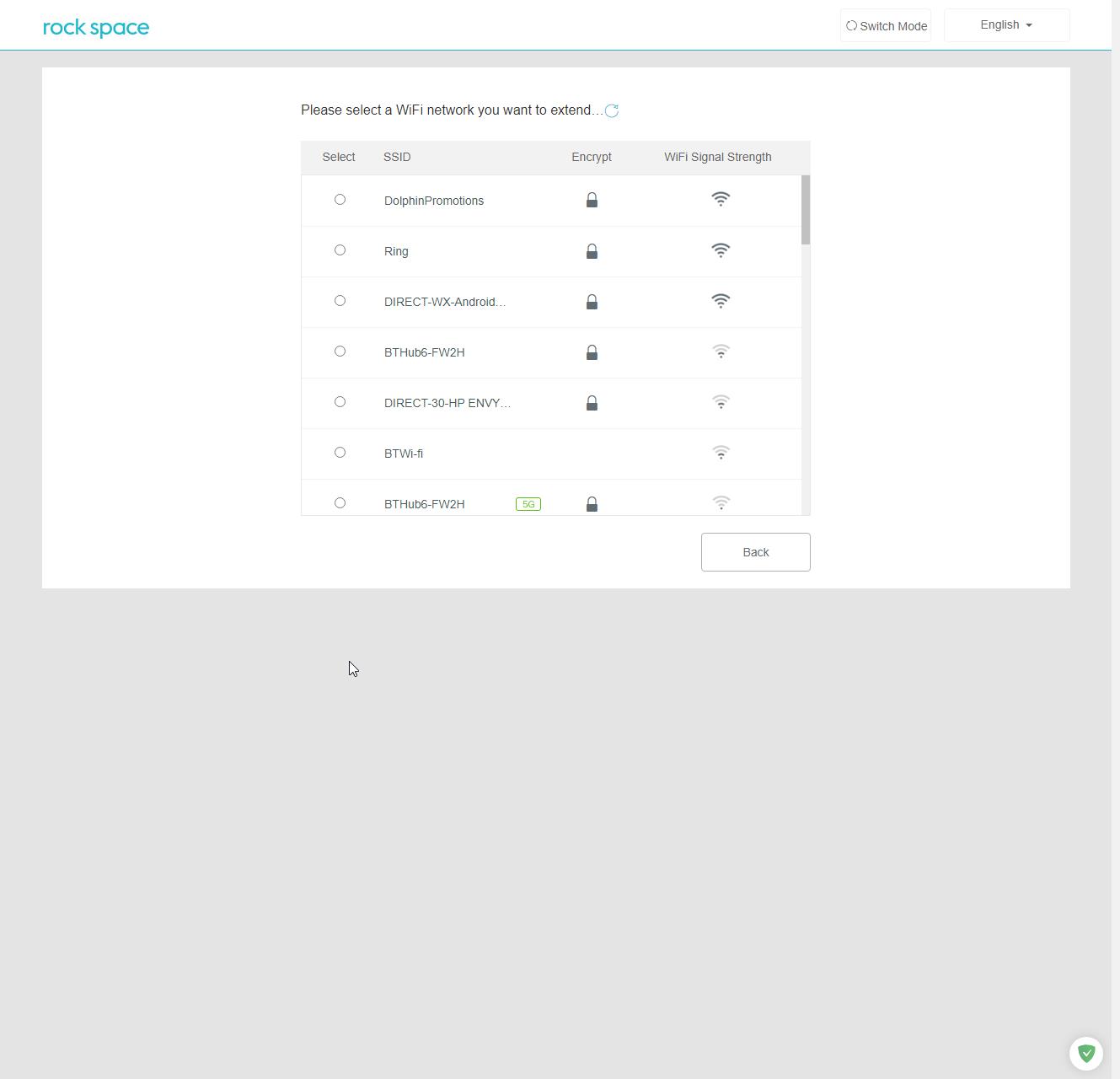Click lock icon for DIRECT-WX-Android network

pyautogui.click(x=592, y=302)
